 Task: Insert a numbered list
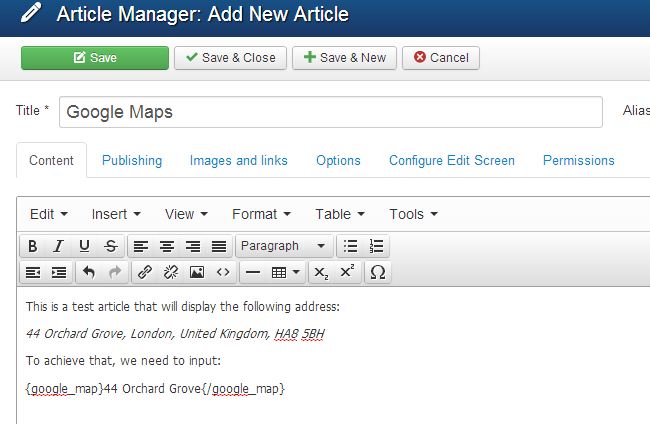click(x=376, y=246)
